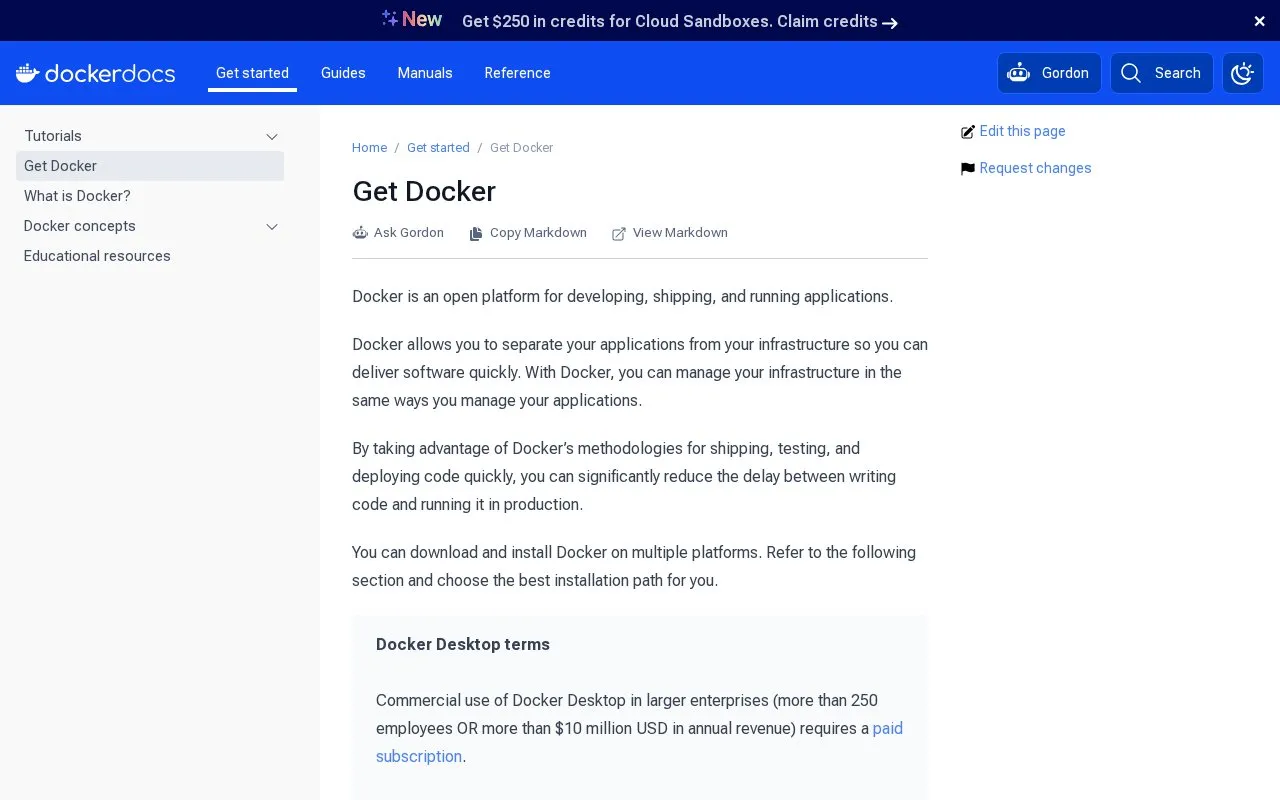This screenshot has height=800, width=1280.
Task: Click the Copy Markdown pages icon
Action: [x=477, y=233]
